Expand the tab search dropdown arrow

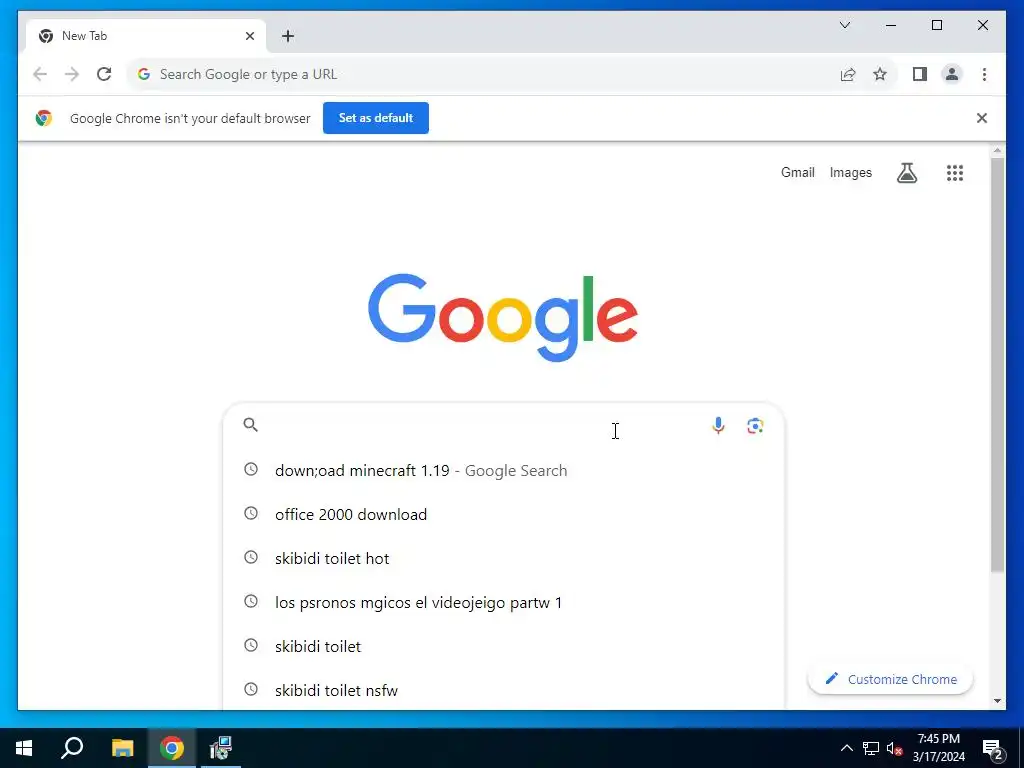point(844,25)
